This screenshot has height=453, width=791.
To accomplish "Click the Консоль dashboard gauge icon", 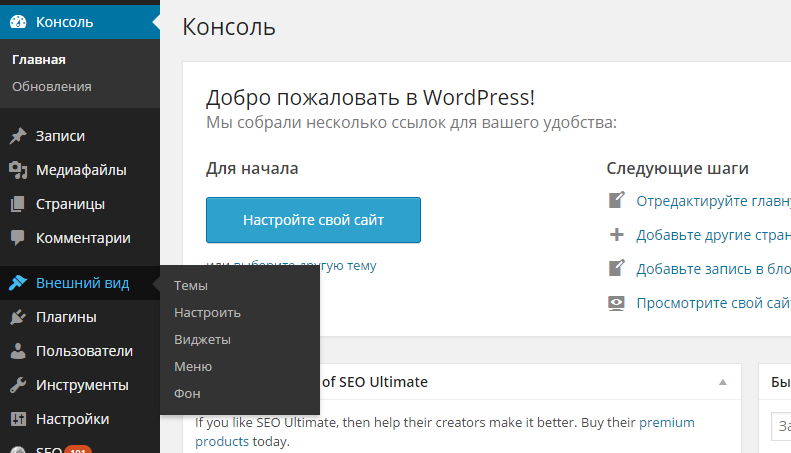I will [x=18, y=22].
